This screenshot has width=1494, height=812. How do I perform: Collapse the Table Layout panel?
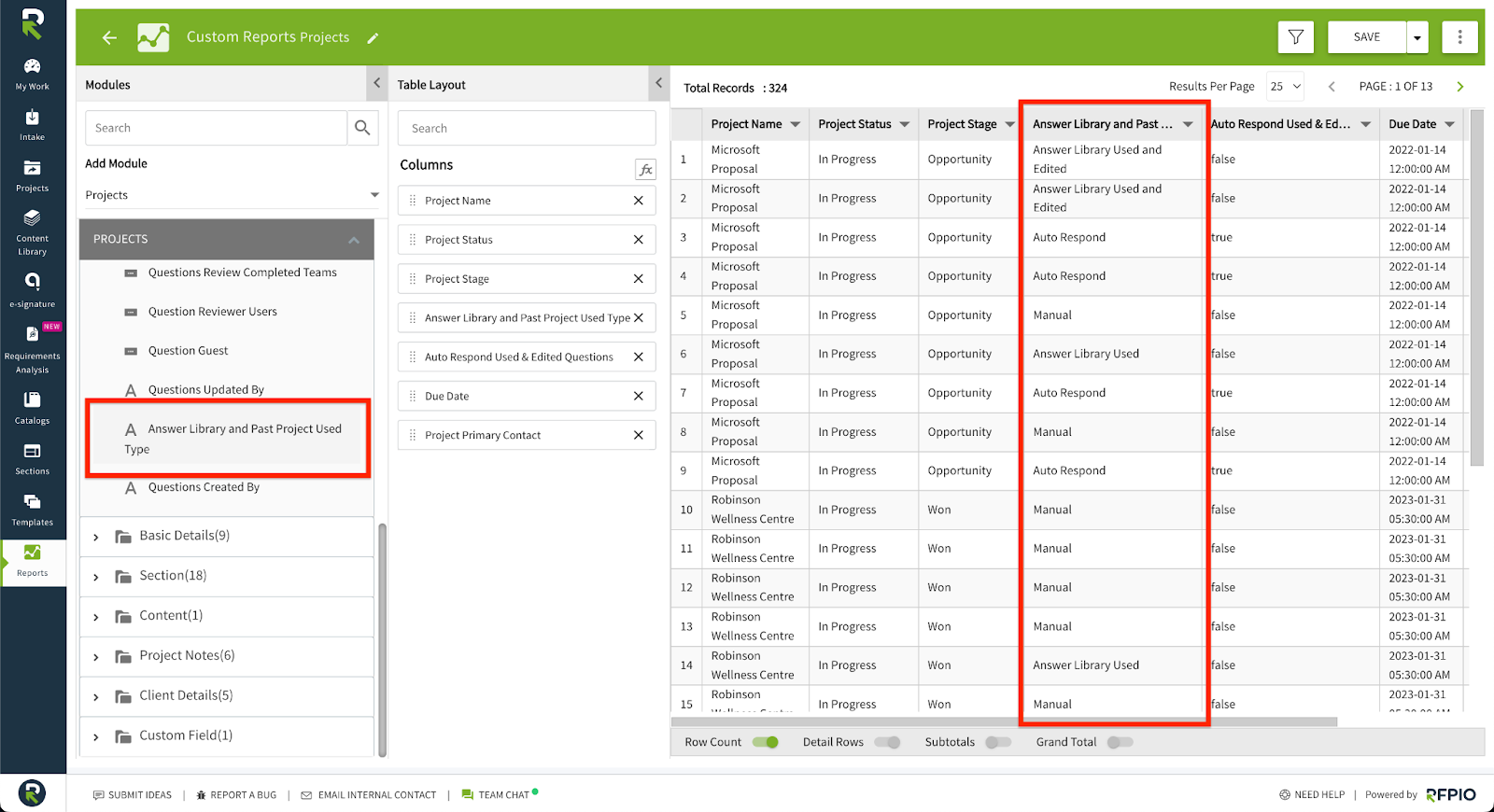(658, 83)
